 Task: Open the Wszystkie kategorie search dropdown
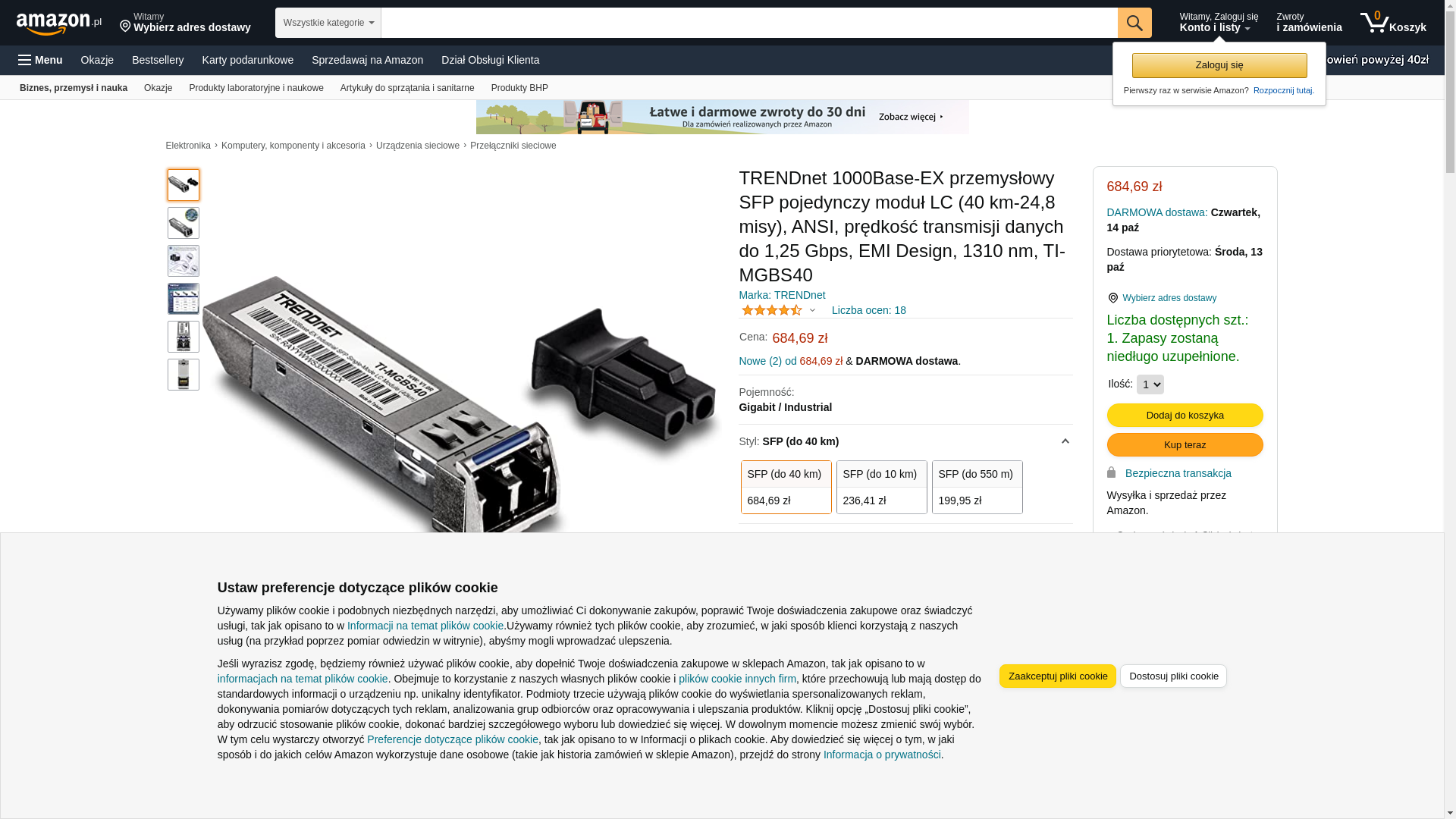click(x=328, y=23)
